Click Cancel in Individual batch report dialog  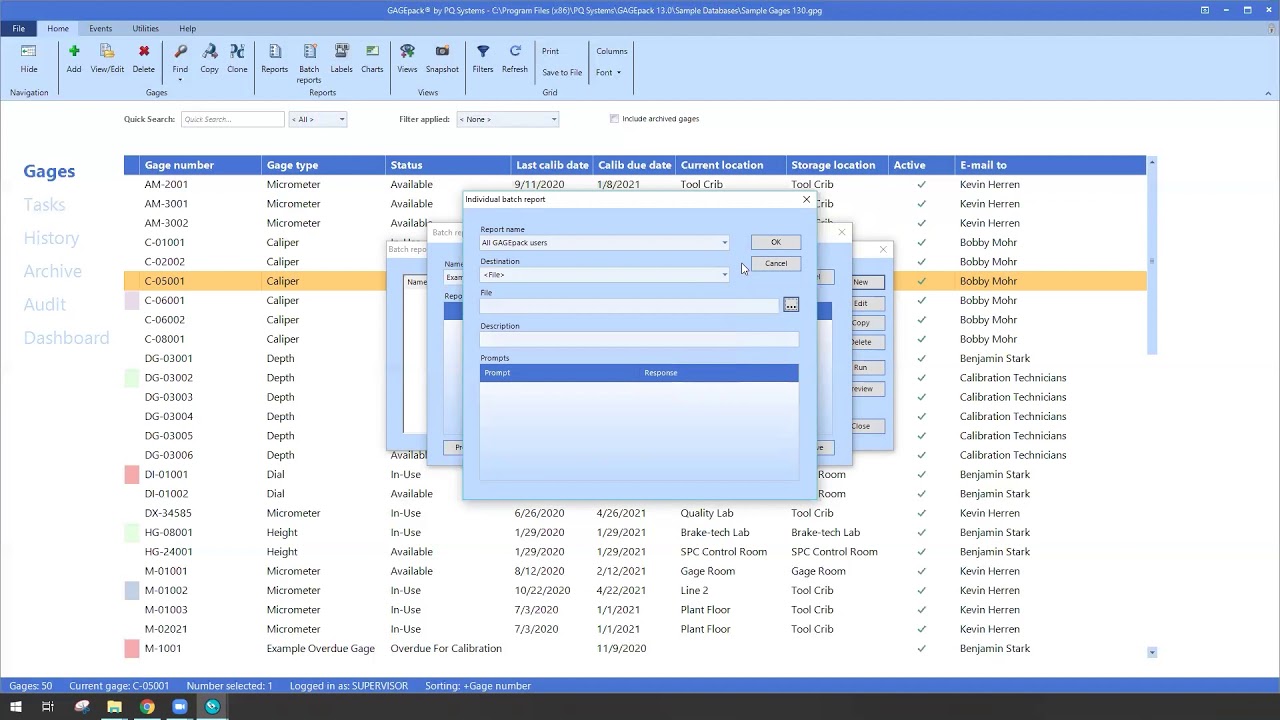point(775,264)
